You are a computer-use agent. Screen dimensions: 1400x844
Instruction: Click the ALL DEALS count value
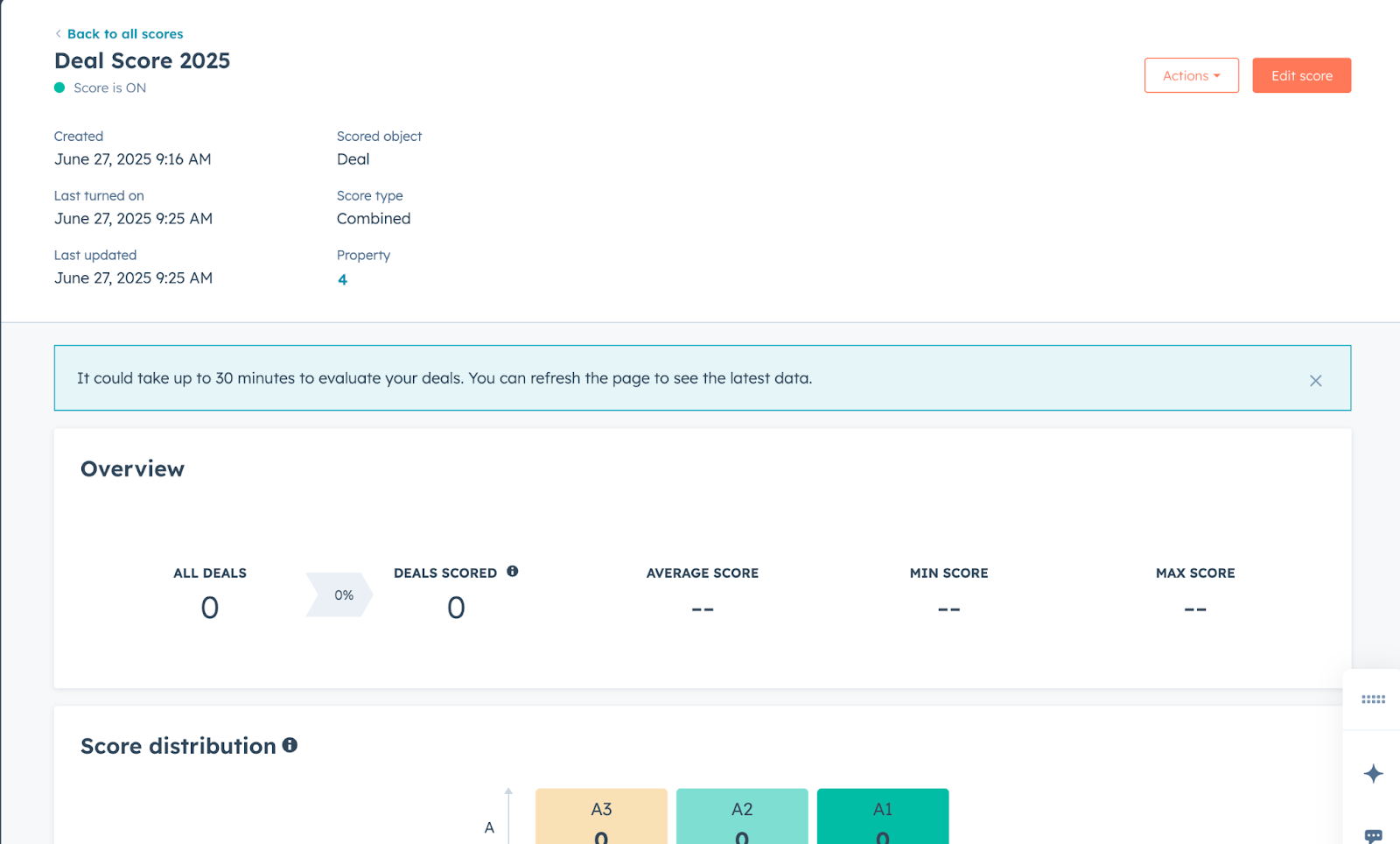click(x=210, y=608)
